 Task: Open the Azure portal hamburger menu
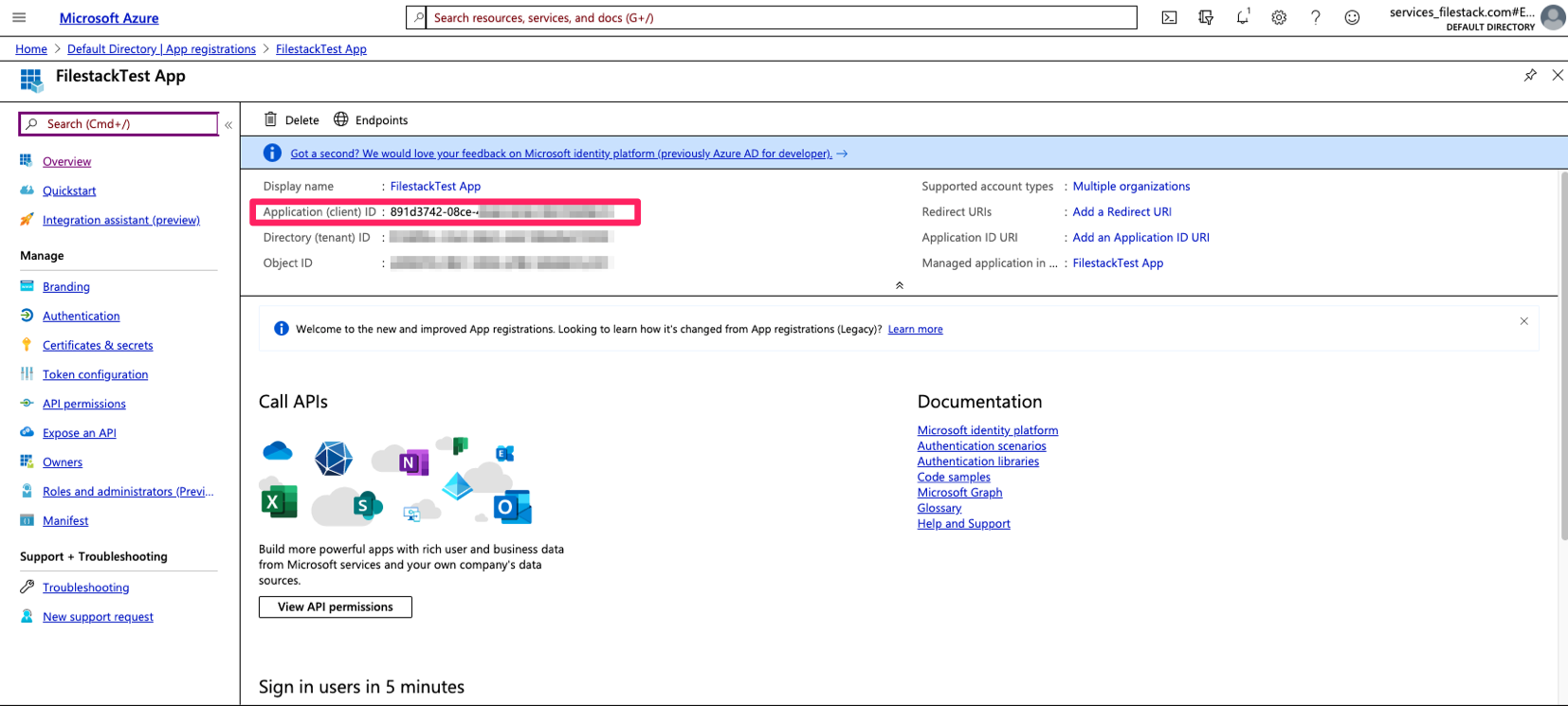(x=19, y=17)
